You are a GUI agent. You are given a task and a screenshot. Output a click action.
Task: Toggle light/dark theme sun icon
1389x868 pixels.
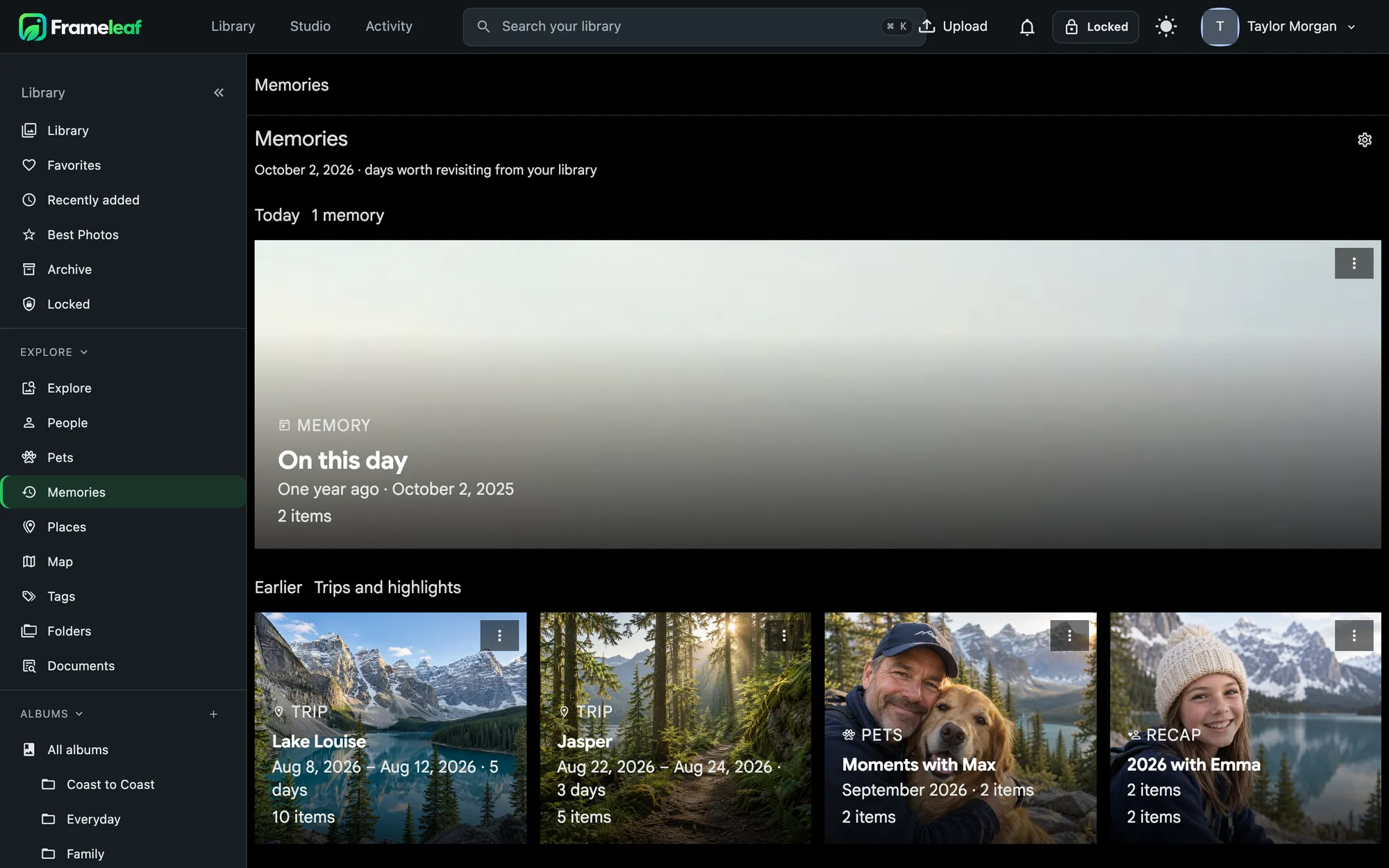(x=1166, y=27)
